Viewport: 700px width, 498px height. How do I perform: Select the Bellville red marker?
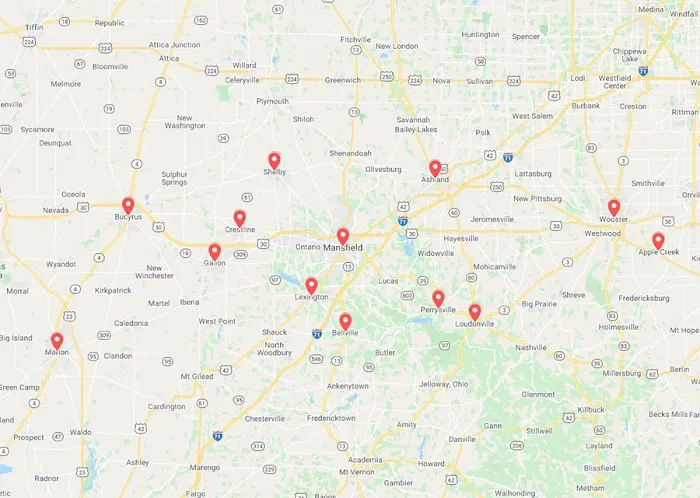[x=345, y=322]
